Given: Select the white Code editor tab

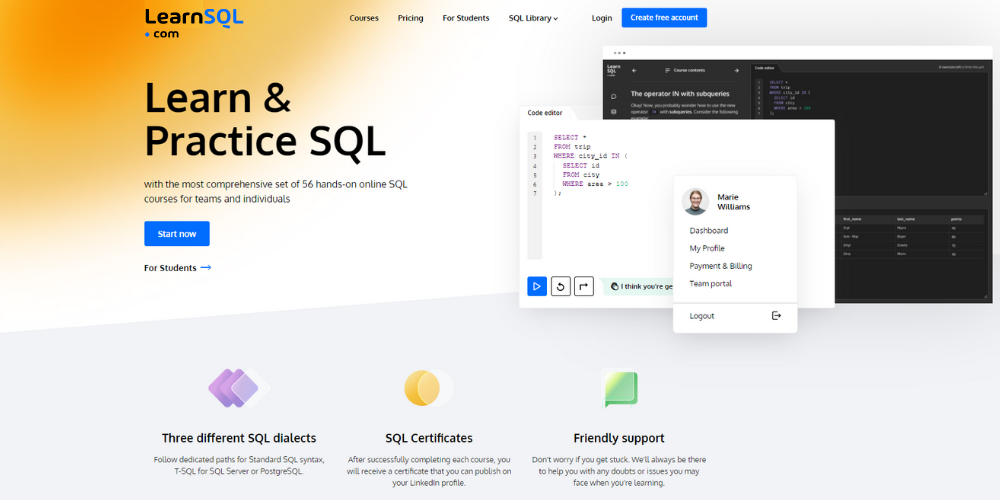Looking at the screenshot, I should tap(545, 113).
